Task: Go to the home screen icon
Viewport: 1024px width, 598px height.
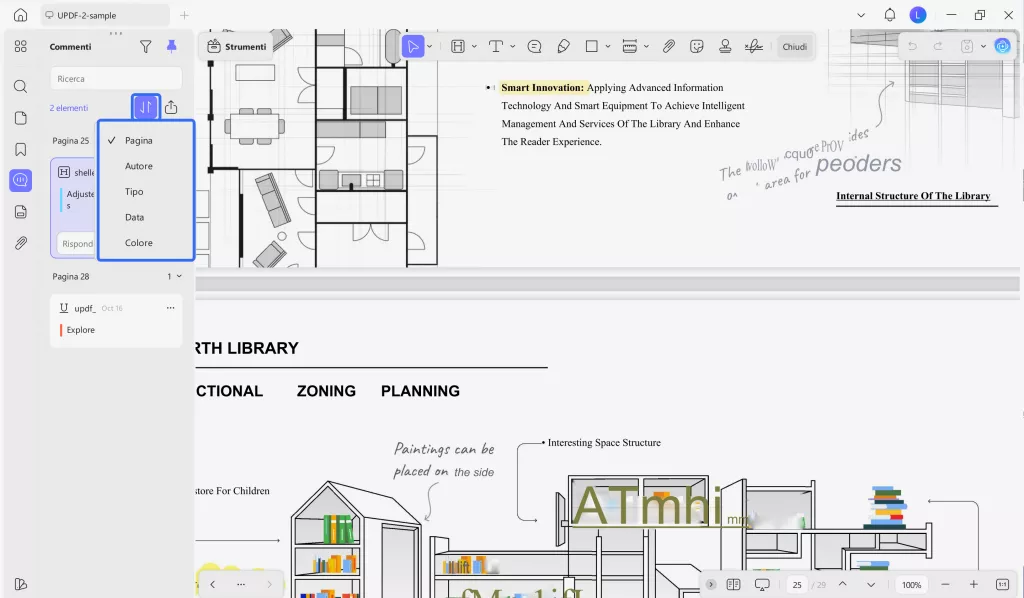Action: (x=20, y=15)
